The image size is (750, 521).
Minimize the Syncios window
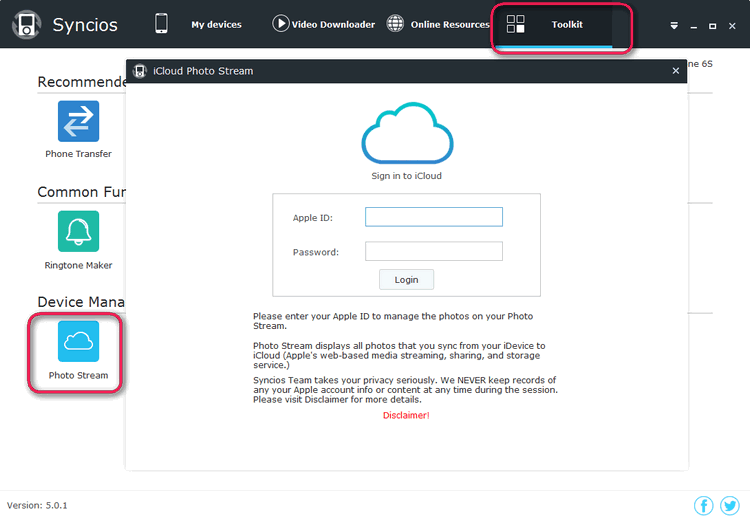694,26
